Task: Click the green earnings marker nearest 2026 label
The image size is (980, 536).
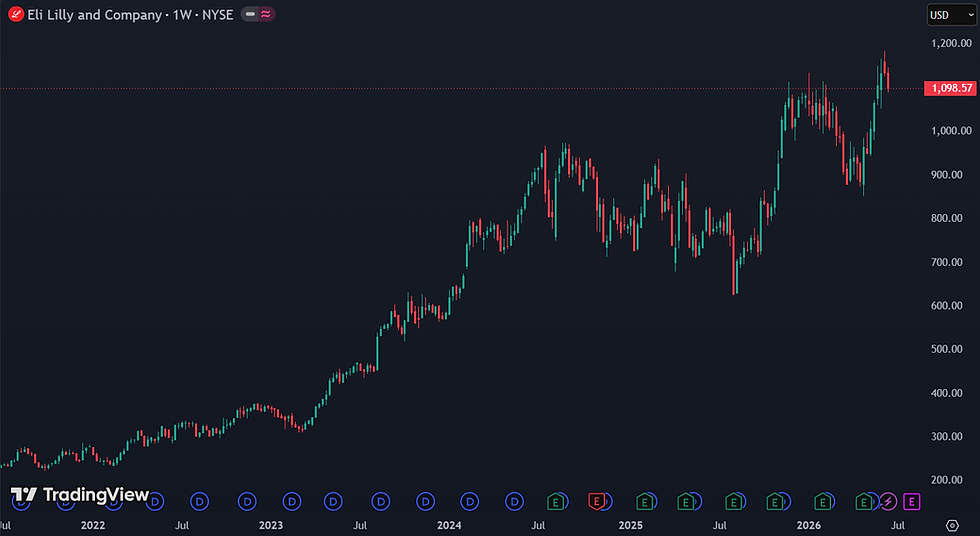Action: (x=822, y=501)
